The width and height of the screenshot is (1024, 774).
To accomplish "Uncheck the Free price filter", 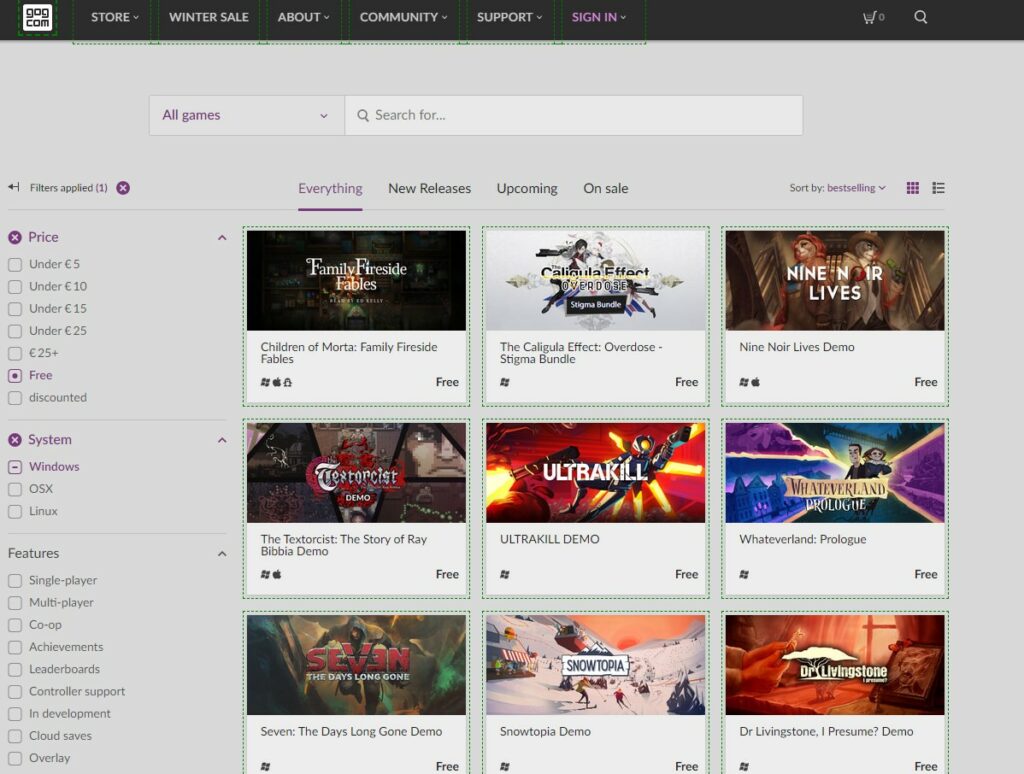I will [x=15, y=376].
